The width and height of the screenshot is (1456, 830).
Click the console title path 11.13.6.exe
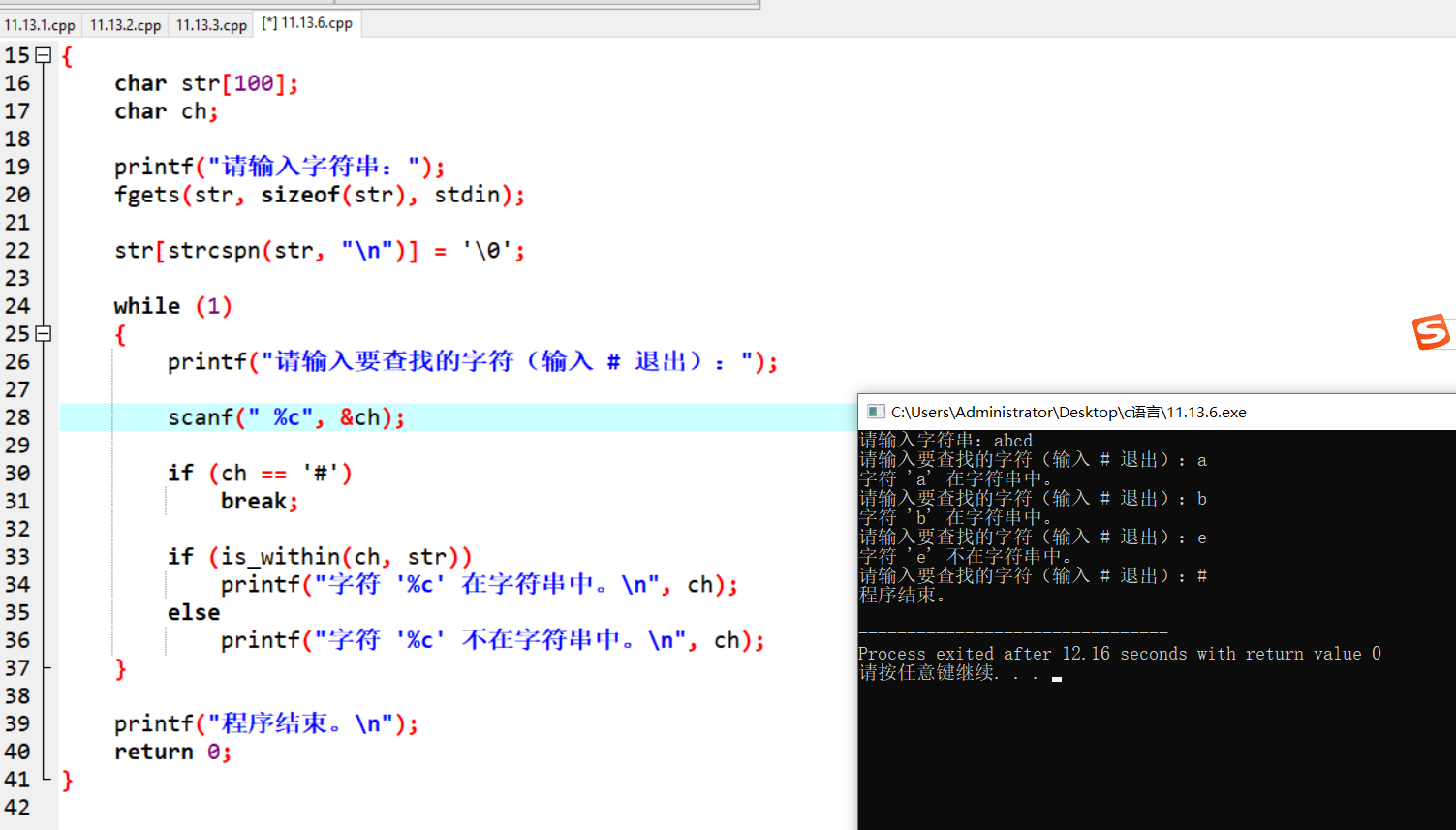[1069, 412]
